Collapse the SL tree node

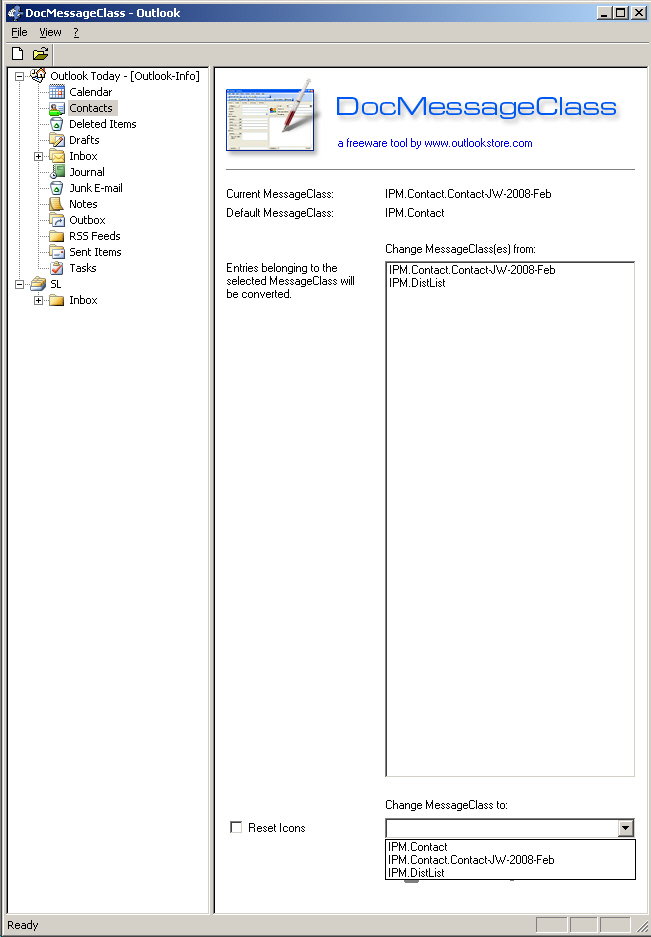[19, 284]
